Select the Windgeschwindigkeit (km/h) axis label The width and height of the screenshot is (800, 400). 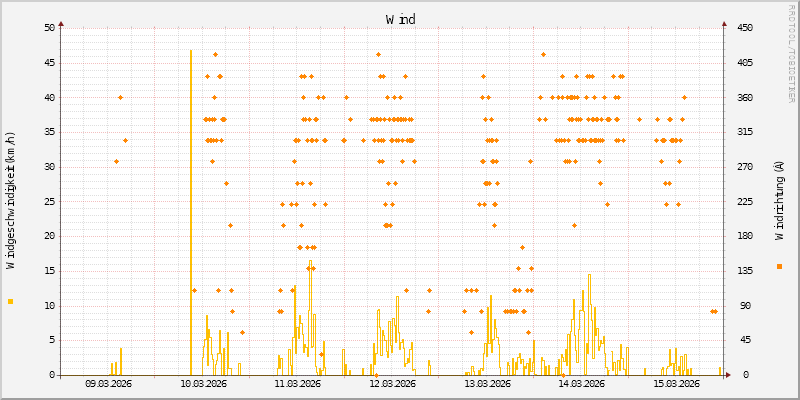click(11, 200)
